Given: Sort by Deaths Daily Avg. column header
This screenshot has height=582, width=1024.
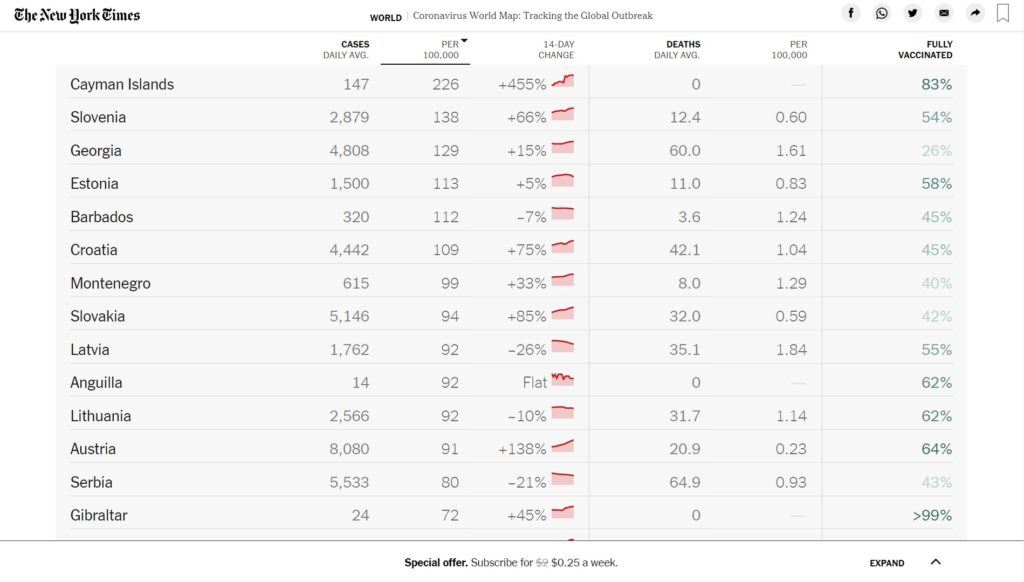Looking at the screenshot, I should coord(677,50).
